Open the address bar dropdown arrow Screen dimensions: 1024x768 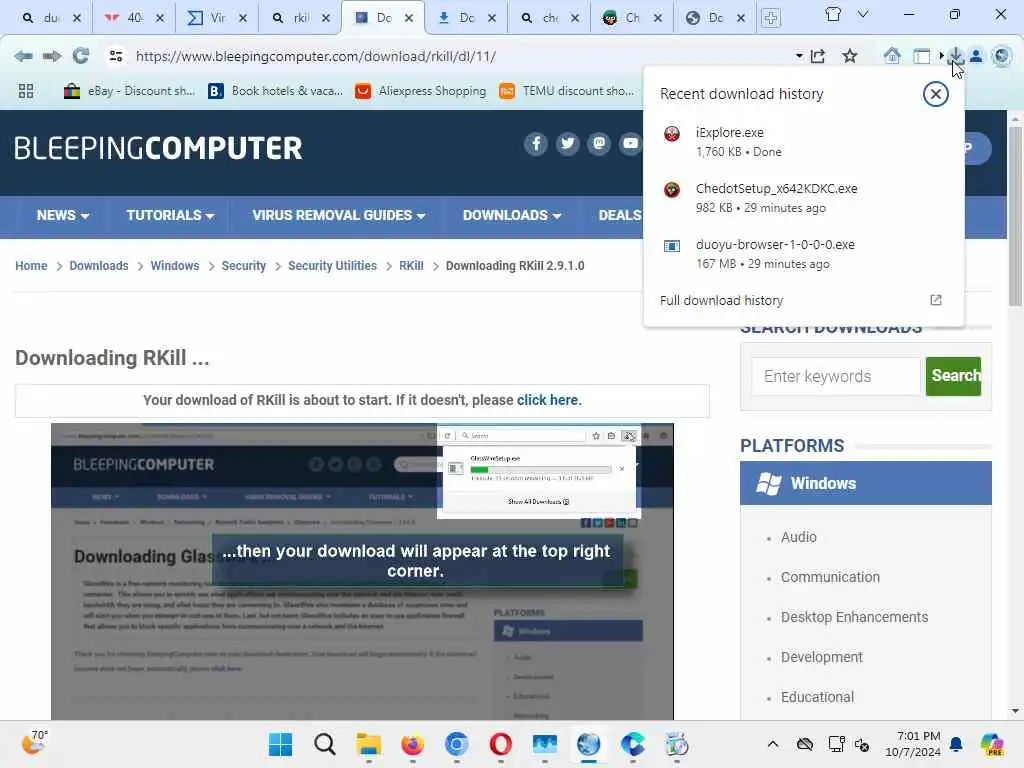[x=799, y=56]
